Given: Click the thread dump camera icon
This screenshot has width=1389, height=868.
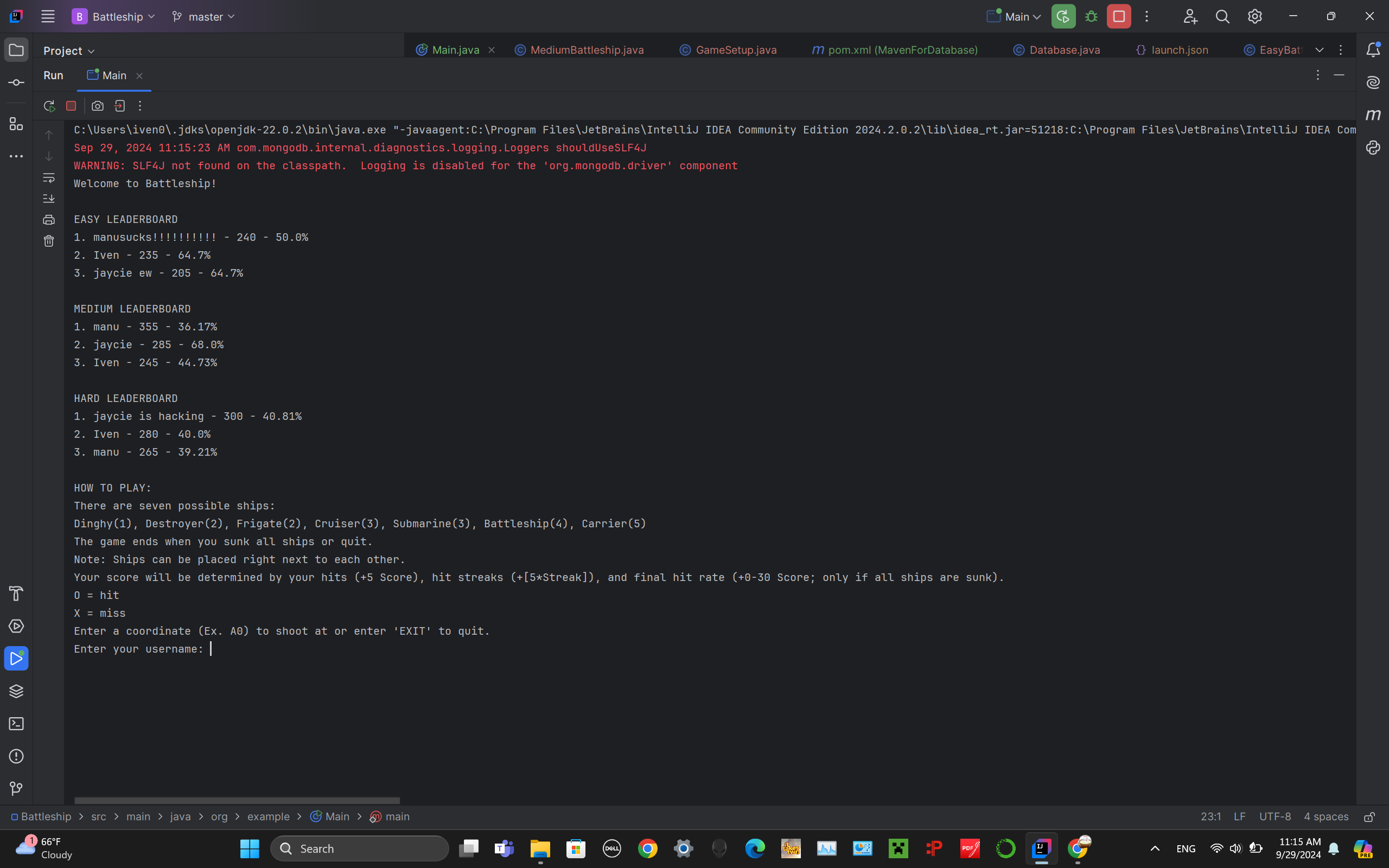Looking at the screenshot, I should click(98, 106).
